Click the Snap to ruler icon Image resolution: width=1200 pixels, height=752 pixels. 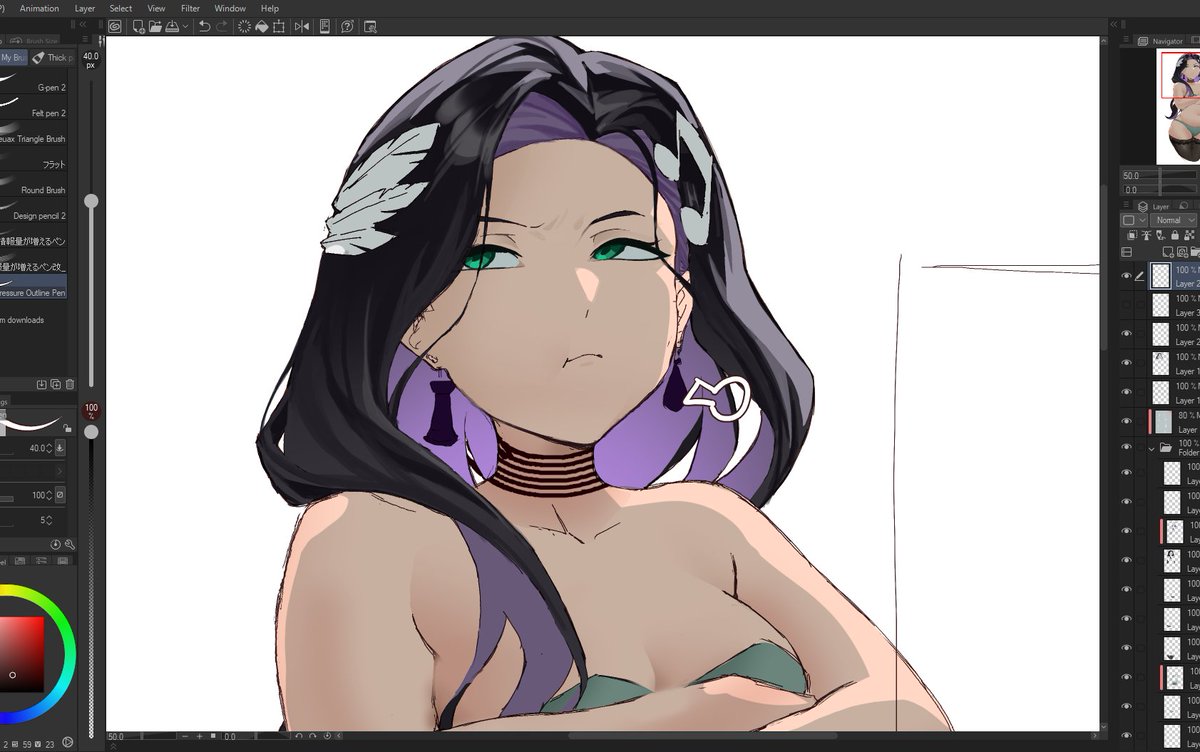302,27
